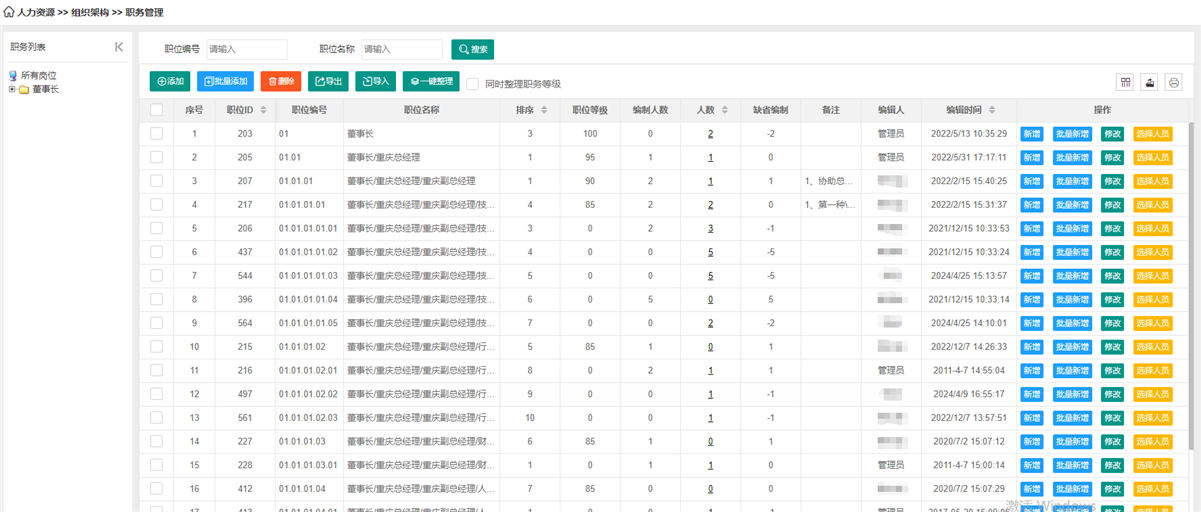Check the row 1 董事长 checkbox
Screen dimensions: 1201x512
[157, 133]
